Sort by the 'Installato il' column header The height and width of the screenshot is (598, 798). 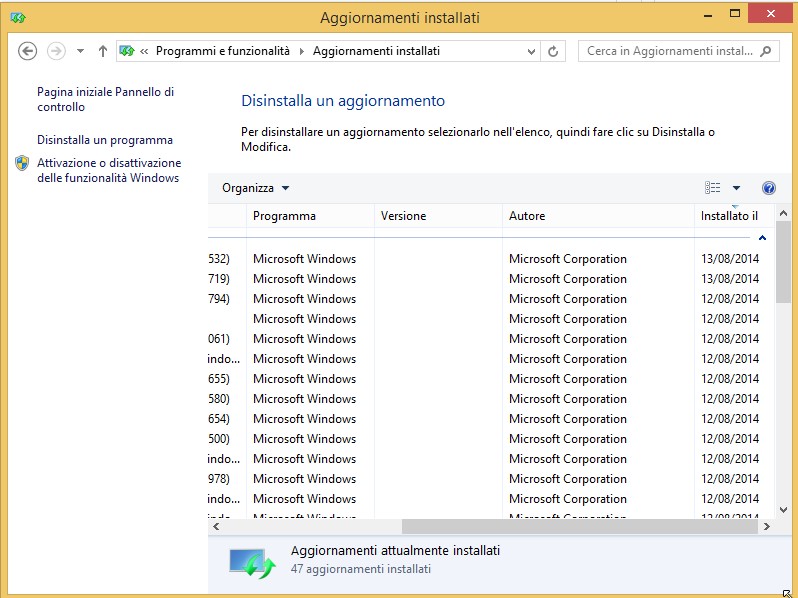[734, 216]
